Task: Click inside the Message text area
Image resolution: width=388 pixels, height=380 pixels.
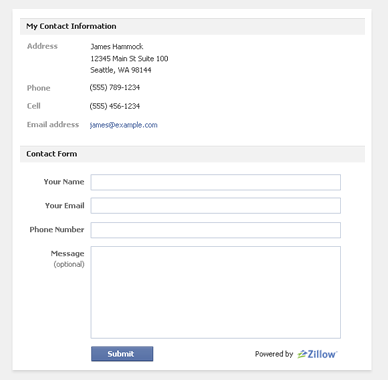Action: pos(216,292)
